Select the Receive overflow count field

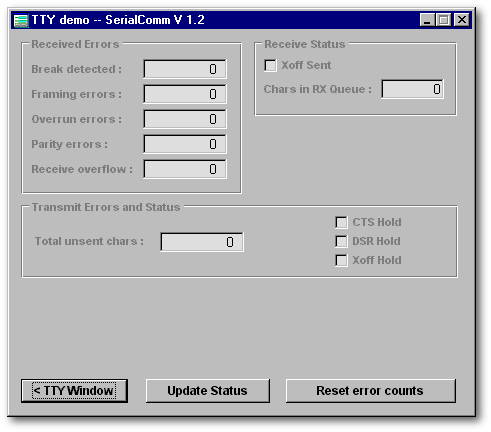185,169
